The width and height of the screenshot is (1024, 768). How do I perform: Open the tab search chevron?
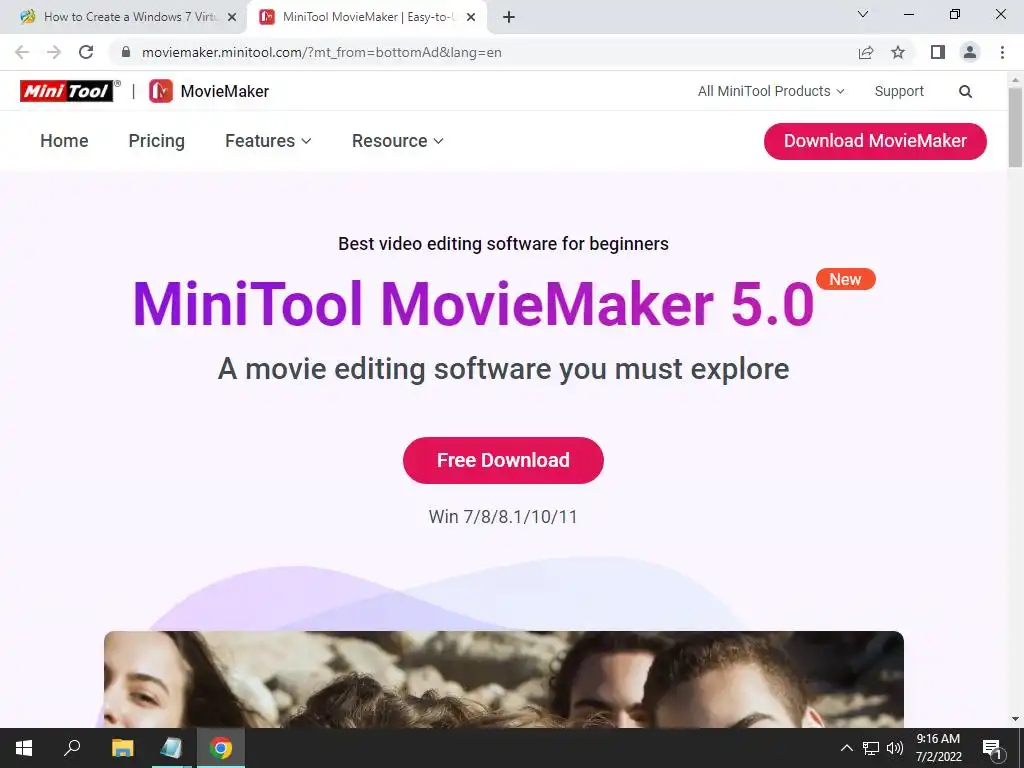863,14
